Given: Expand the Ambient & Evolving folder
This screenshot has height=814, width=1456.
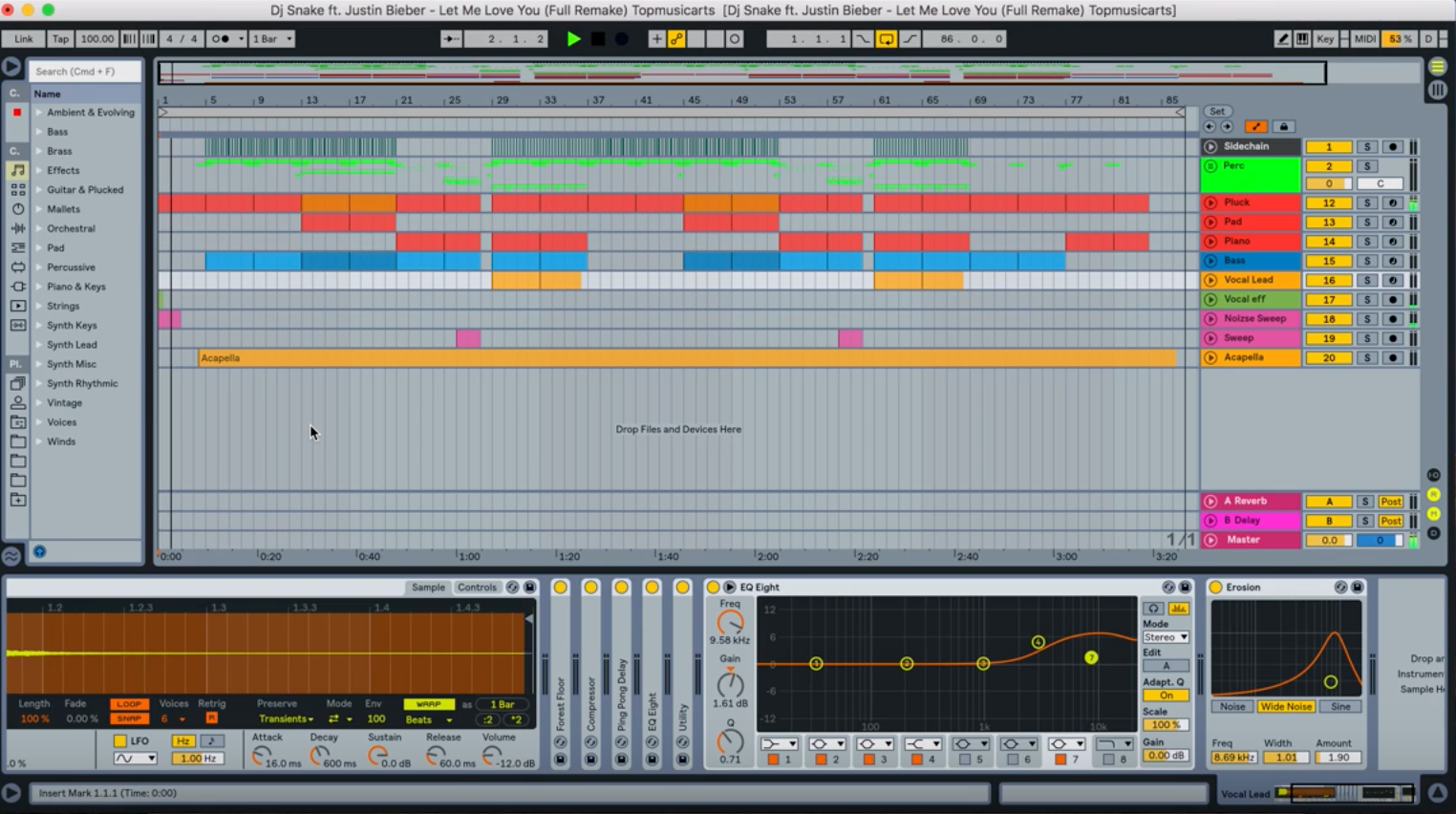Looking at the screenshot, I should click(39, 113).
